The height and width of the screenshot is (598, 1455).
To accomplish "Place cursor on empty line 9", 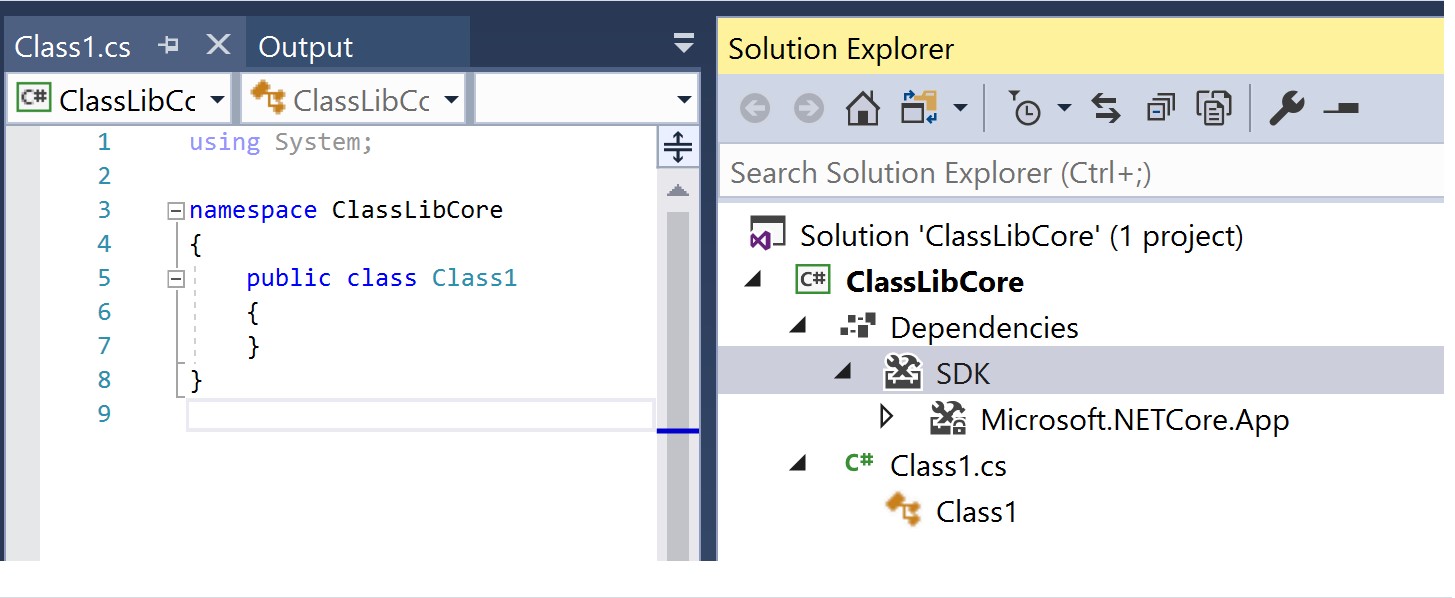I will coord(420,414).
